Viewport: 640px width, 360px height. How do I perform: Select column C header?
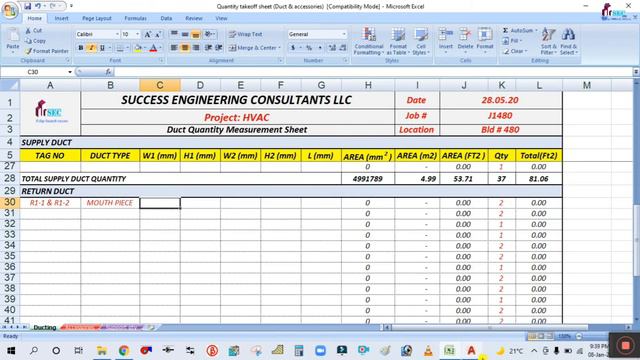[x=160, y=85]
